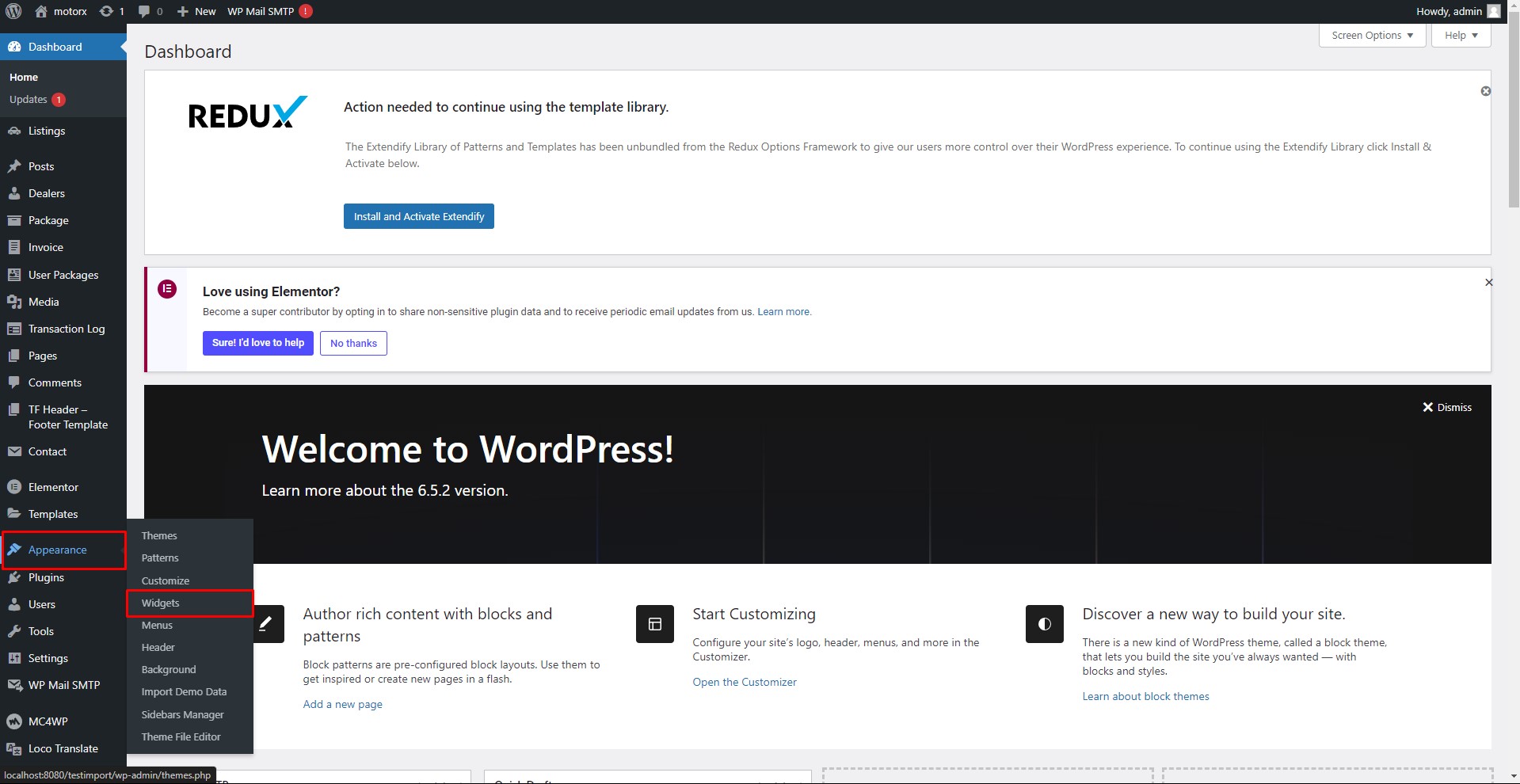Go to Home under Dashboard
Viewport: 1520px width, 784px height.
[24, 77]
